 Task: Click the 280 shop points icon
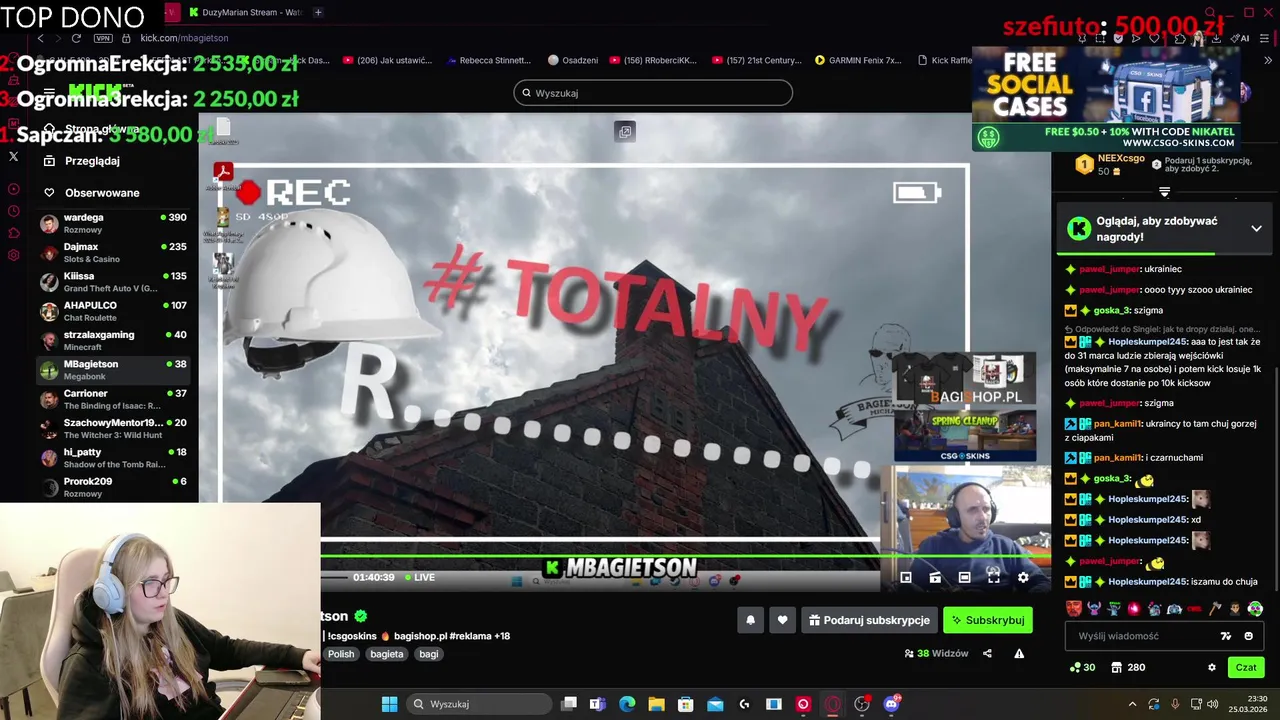tap(1128, 667)
